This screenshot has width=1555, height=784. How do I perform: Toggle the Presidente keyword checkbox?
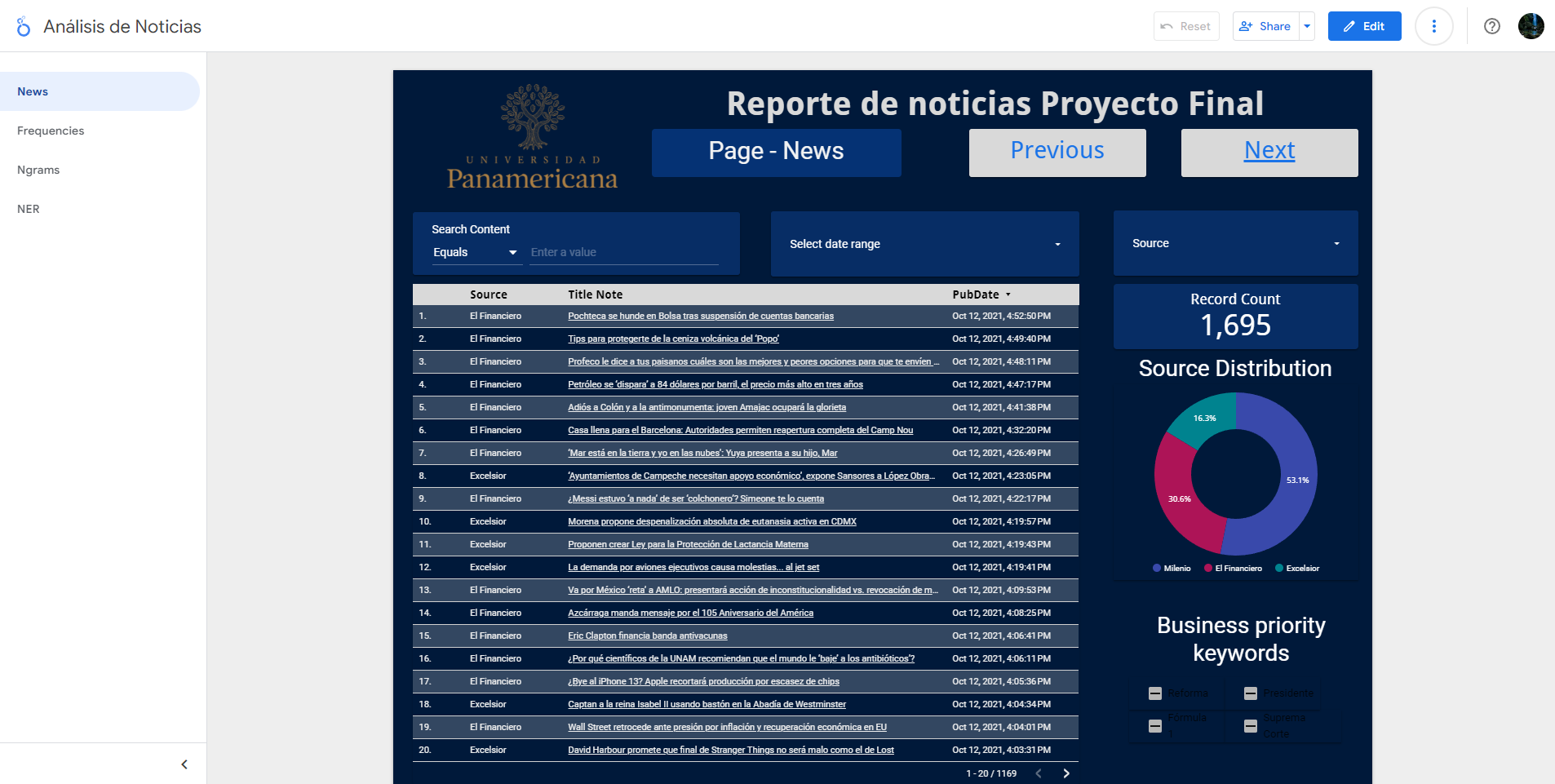1251,693
